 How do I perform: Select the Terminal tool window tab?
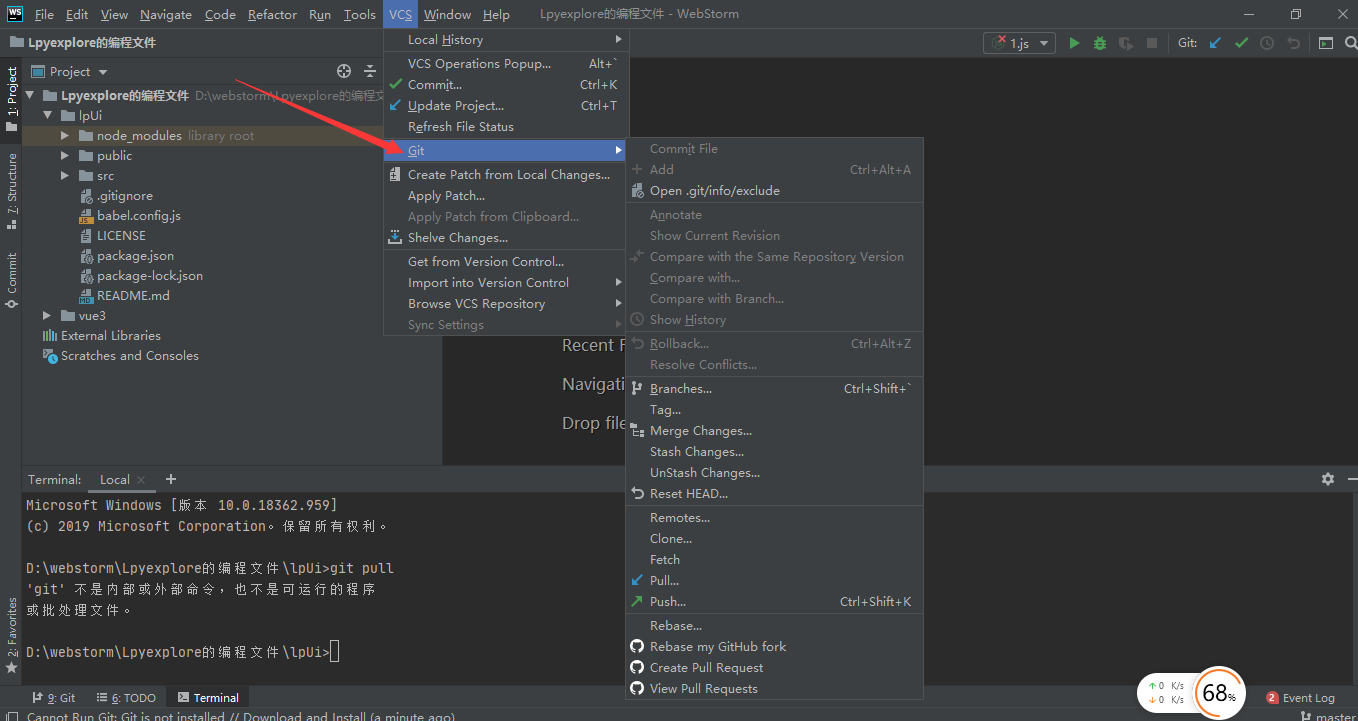point(208,698)
